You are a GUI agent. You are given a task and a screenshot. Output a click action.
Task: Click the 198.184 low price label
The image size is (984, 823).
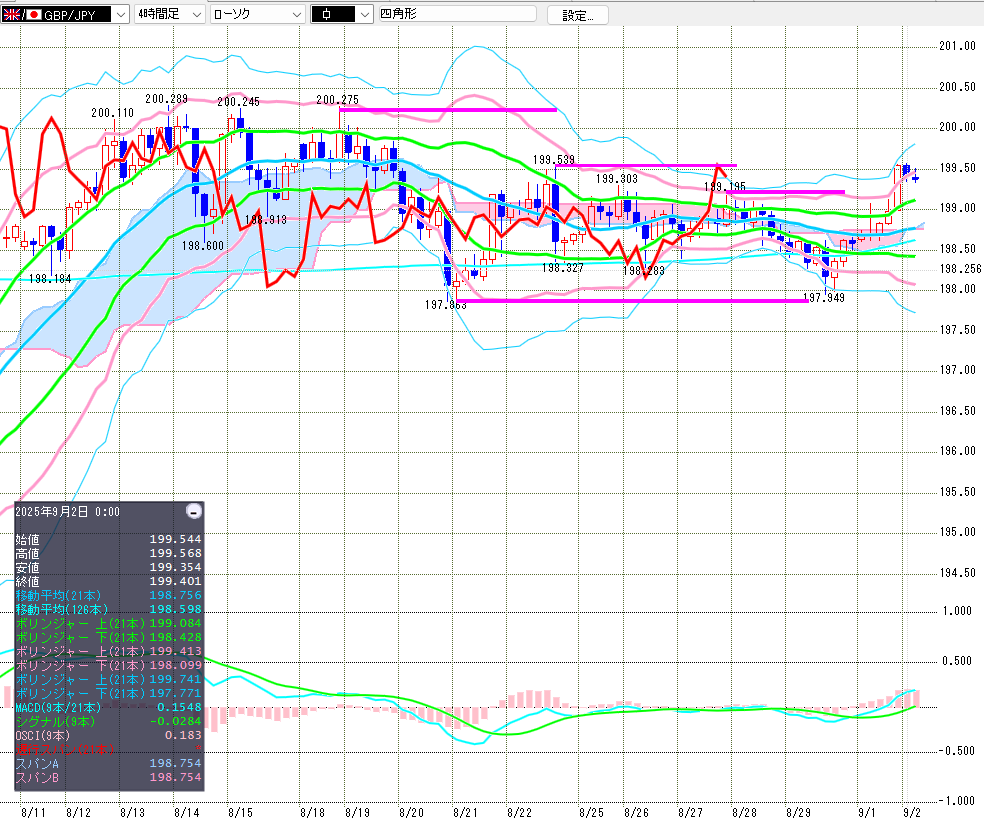[x=50, y=278]
